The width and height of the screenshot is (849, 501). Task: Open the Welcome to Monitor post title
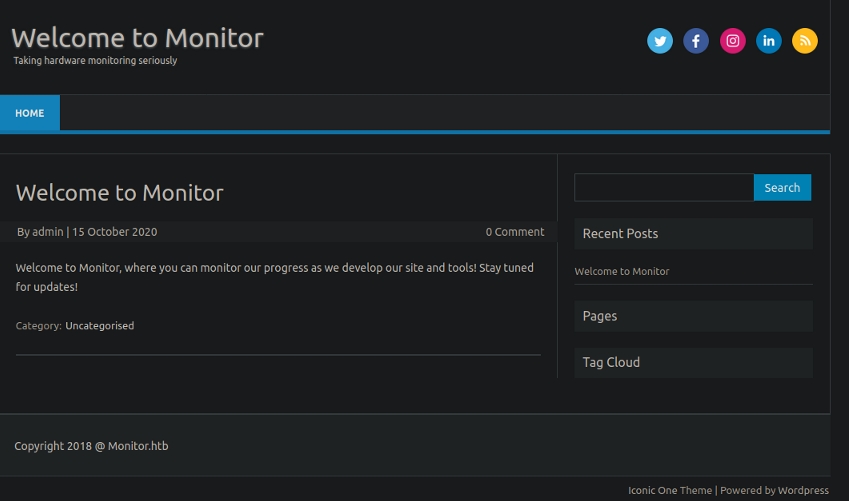(x=120, y=193)
